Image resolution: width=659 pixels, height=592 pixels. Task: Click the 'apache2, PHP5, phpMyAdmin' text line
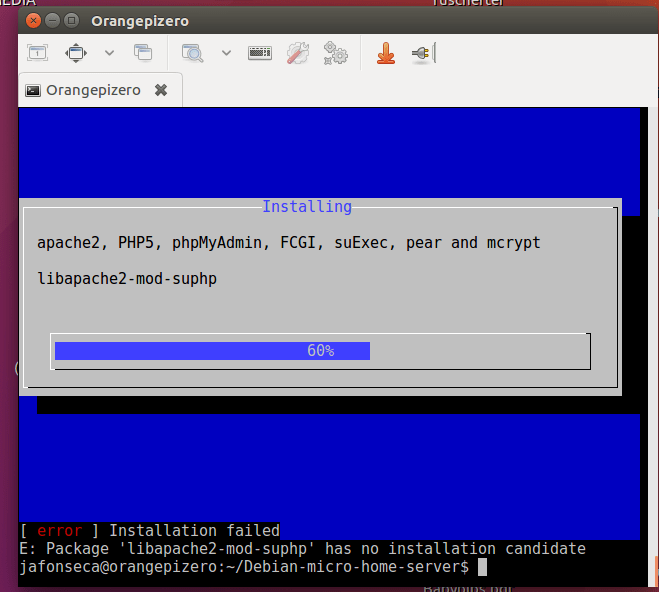tap(289, 243)
